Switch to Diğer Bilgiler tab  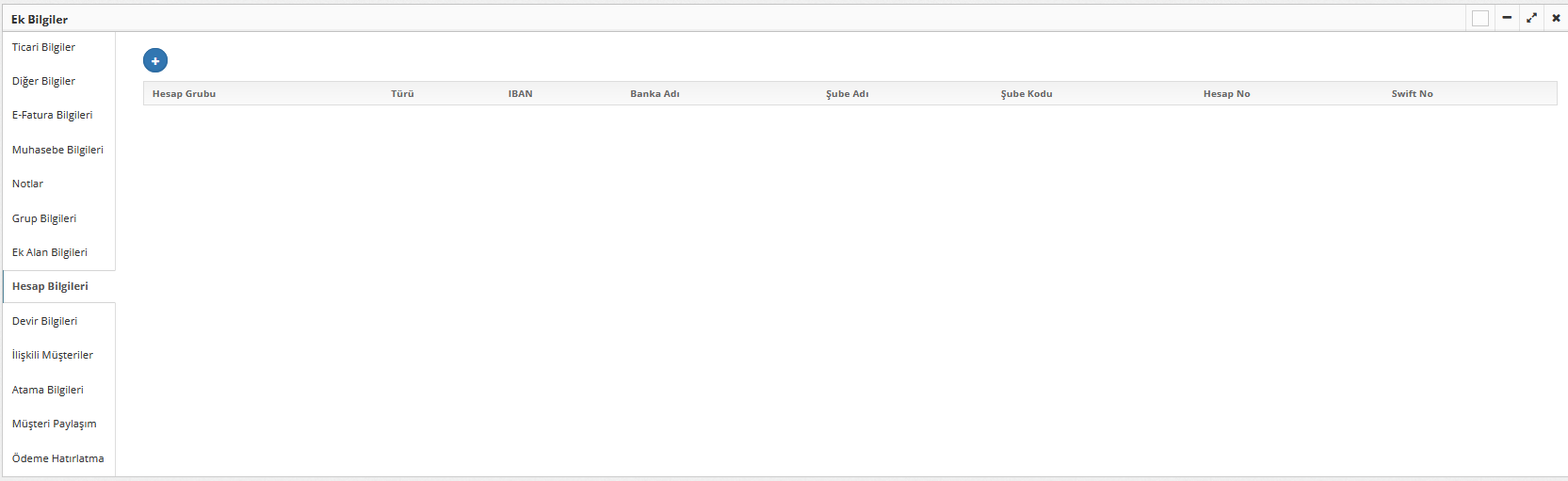(x=44, y=81)
